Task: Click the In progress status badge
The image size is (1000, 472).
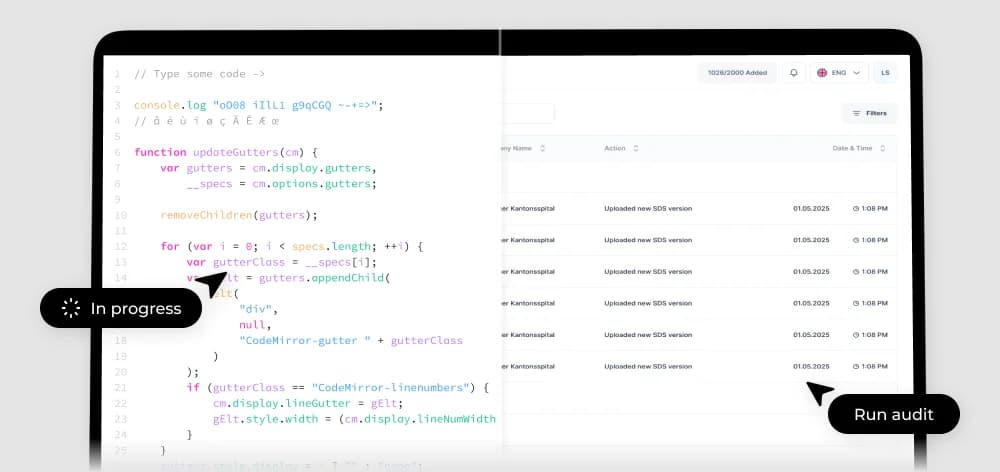Action: [x=121, y=308]
